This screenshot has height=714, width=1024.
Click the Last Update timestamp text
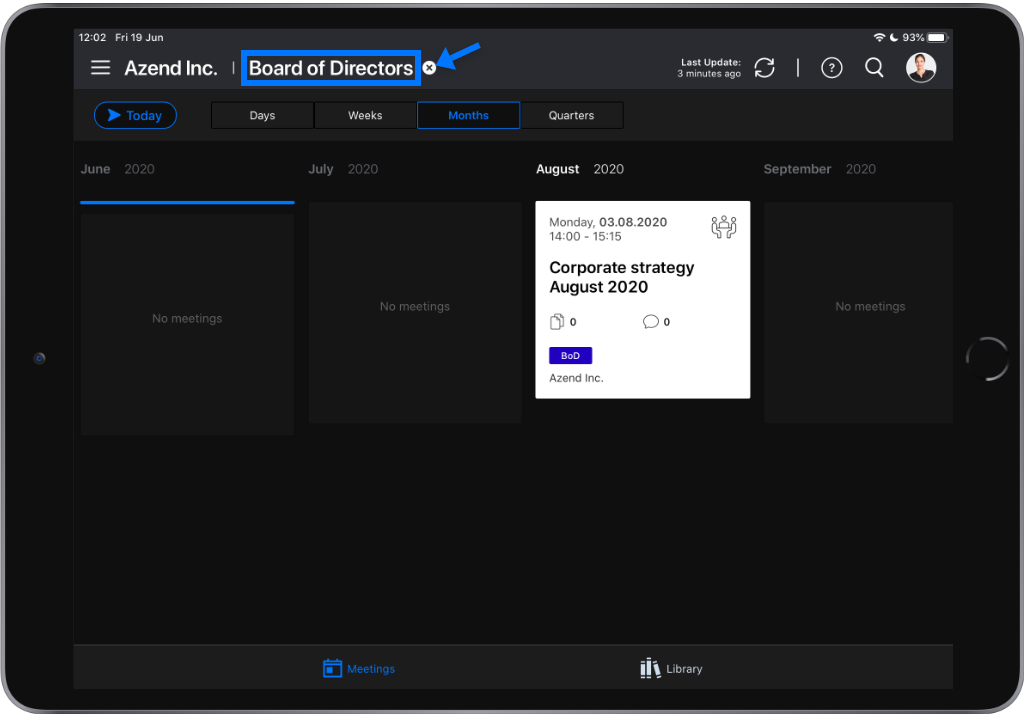click(709, 68)
